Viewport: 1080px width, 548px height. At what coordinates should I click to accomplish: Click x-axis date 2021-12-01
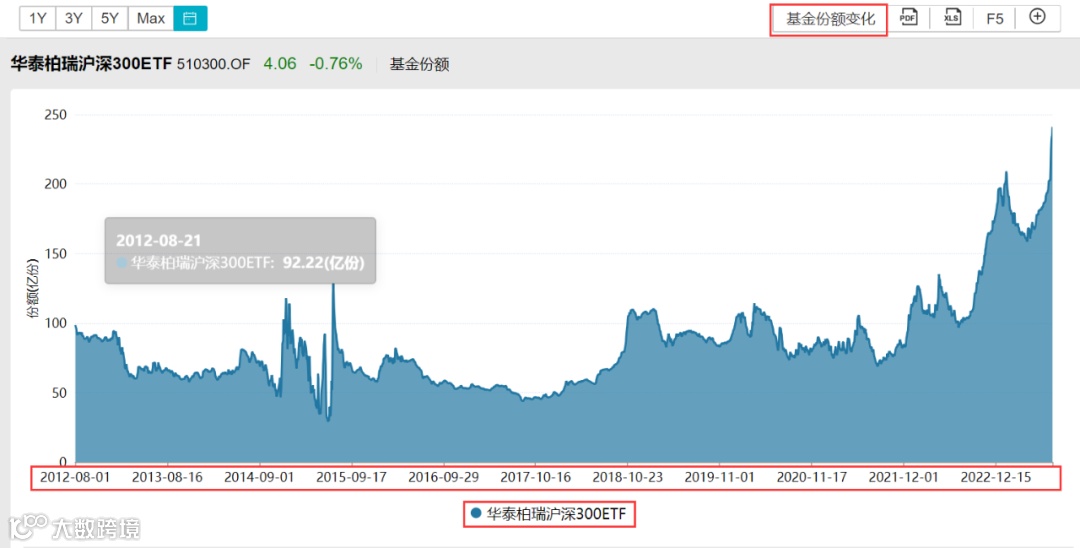[x=904, y=477]
